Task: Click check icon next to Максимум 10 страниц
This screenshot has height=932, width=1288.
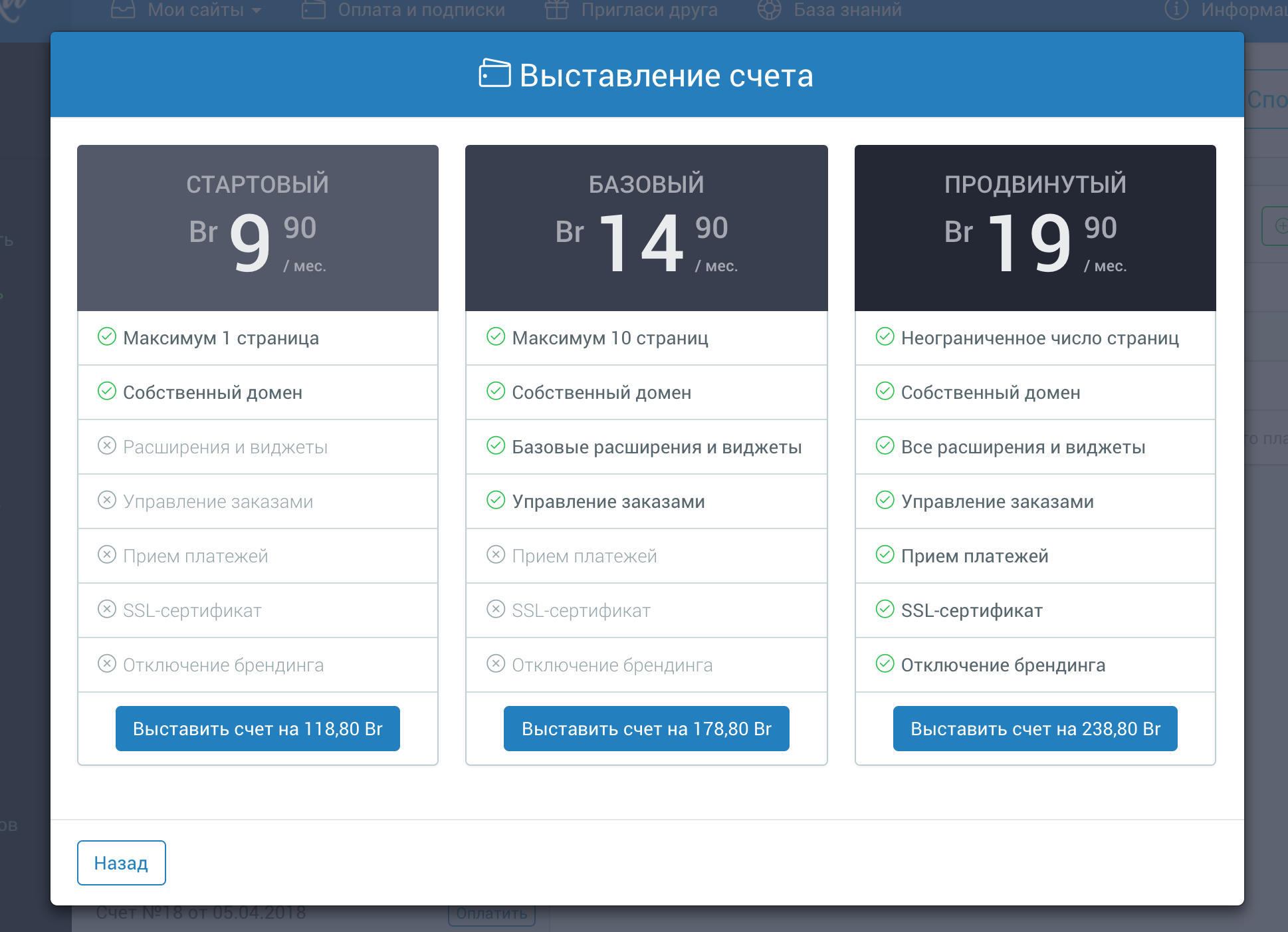Action: pos(496,336)
